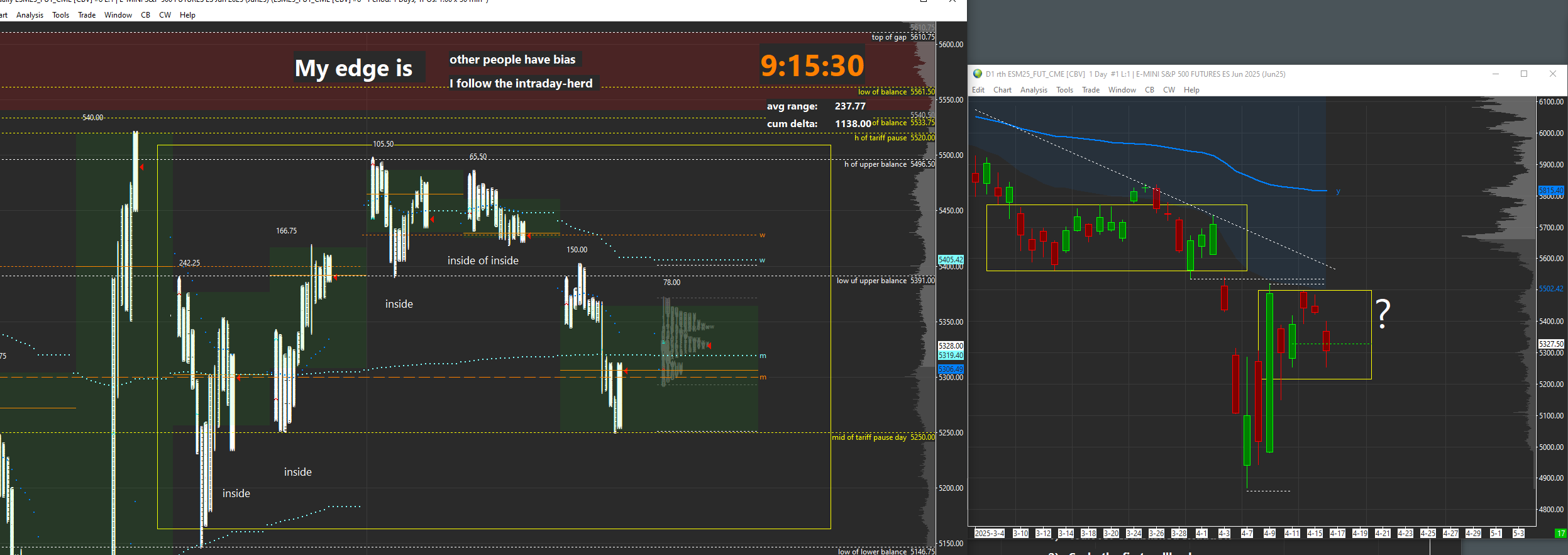Click the 'h of upper balance 5496.50' label
This screenshot has width=1568, height=555.
tap(890, 164)
